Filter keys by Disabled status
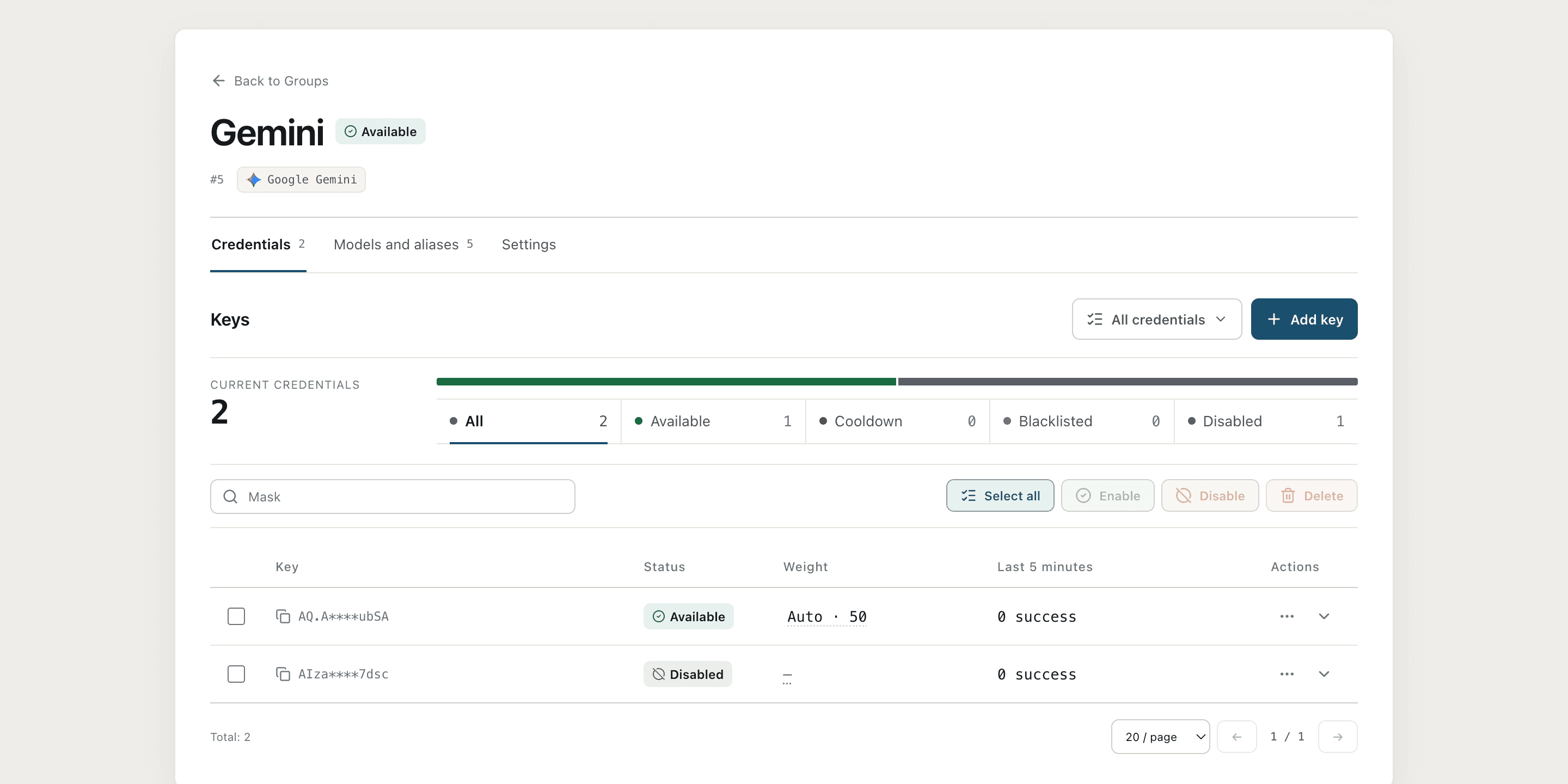The image size is (1568, 784). point(1266,421)
